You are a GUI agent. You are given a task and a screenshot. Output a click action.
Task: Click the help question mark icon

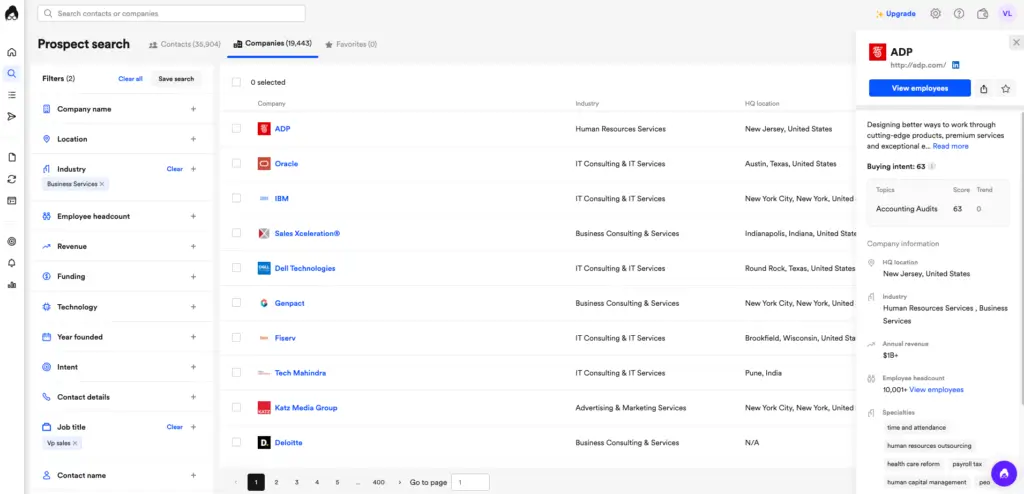pos(959,14)
